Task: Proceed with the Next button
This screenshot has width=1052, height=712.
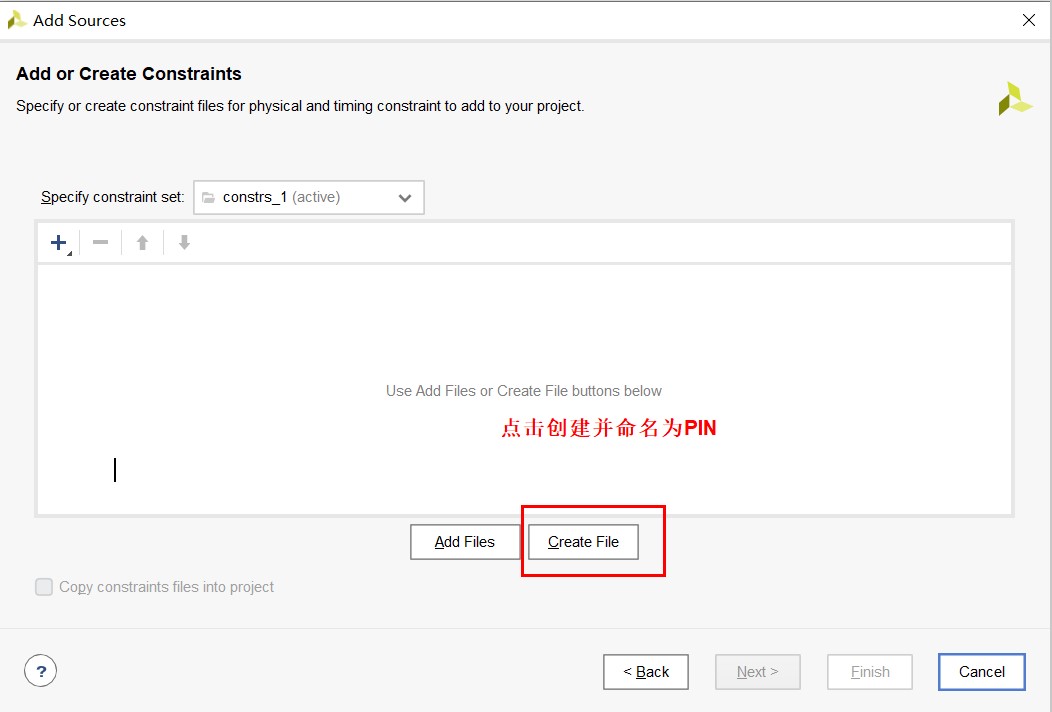Action: pos(757,672)
